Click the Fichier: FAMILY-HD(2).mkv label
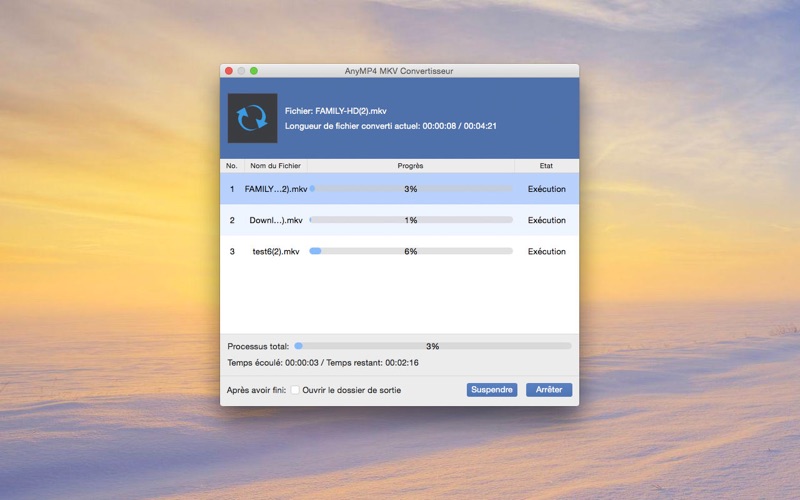 coord(336,111)
